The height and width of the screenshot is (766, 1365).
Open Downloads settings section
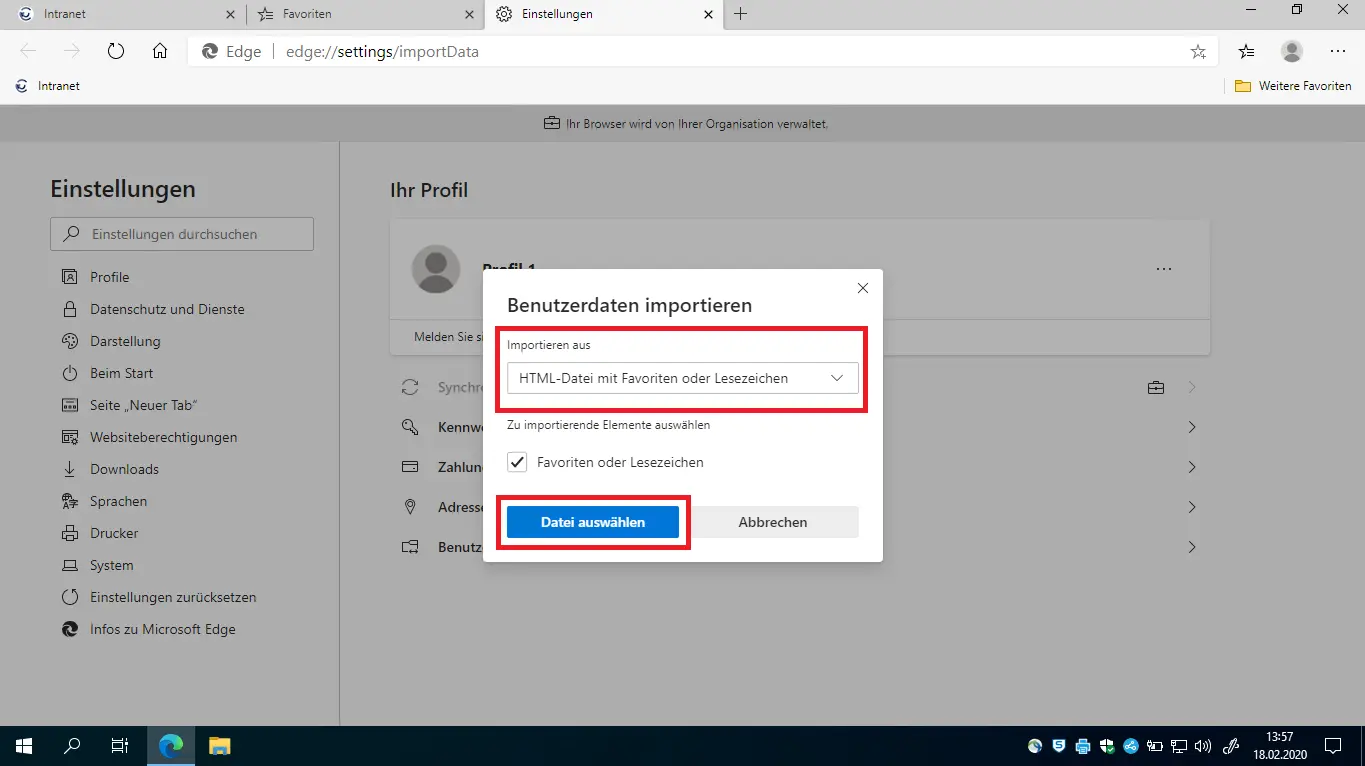click(124, 469)
